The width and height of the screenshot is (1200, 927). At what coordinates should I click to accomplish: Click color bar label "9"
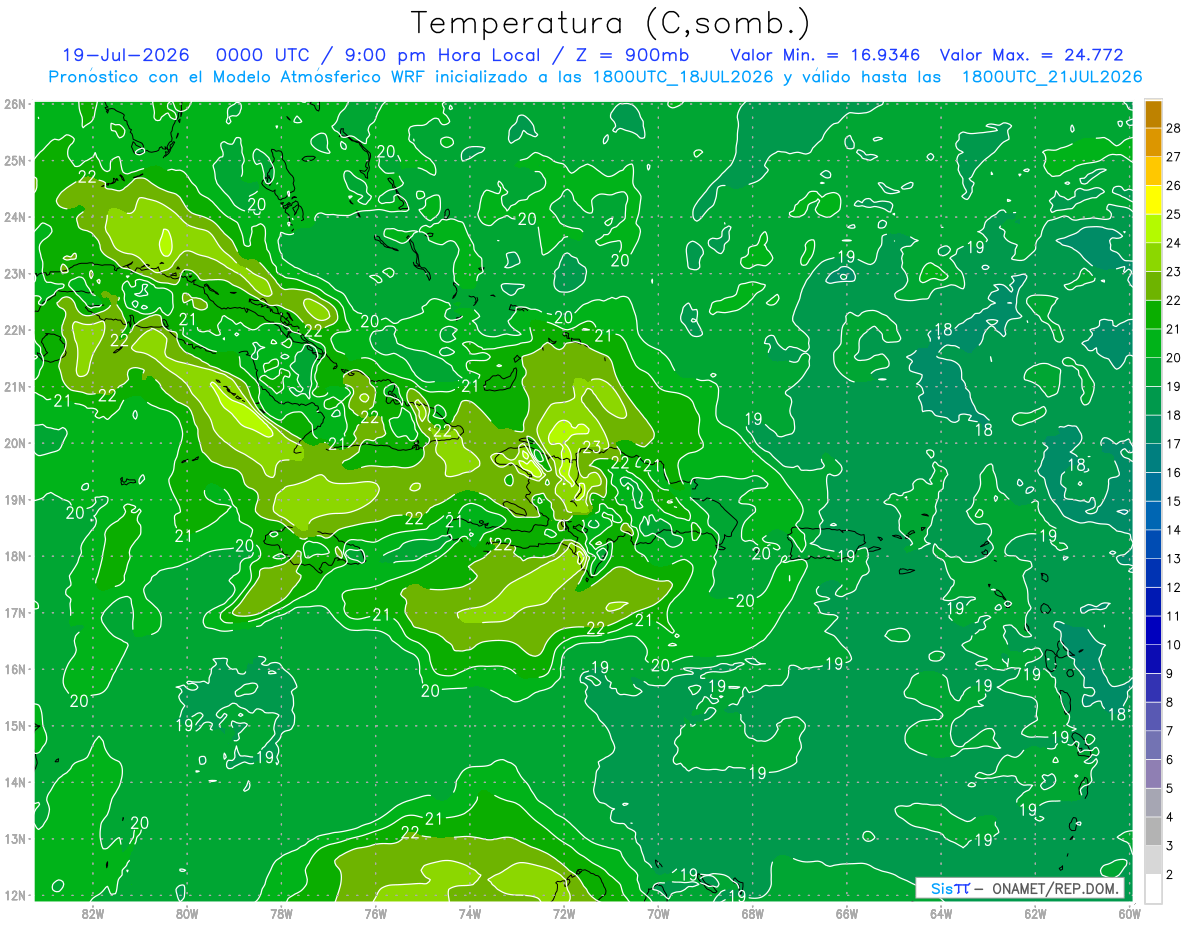(1170, 674)
